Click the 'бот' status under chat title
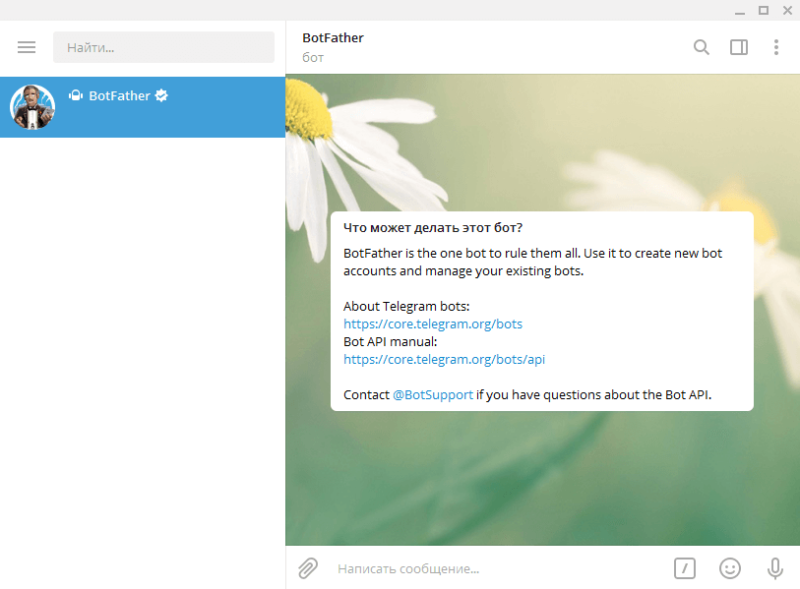Image resolution: width=800 pixels, height=589 pixels. [313, 58]
